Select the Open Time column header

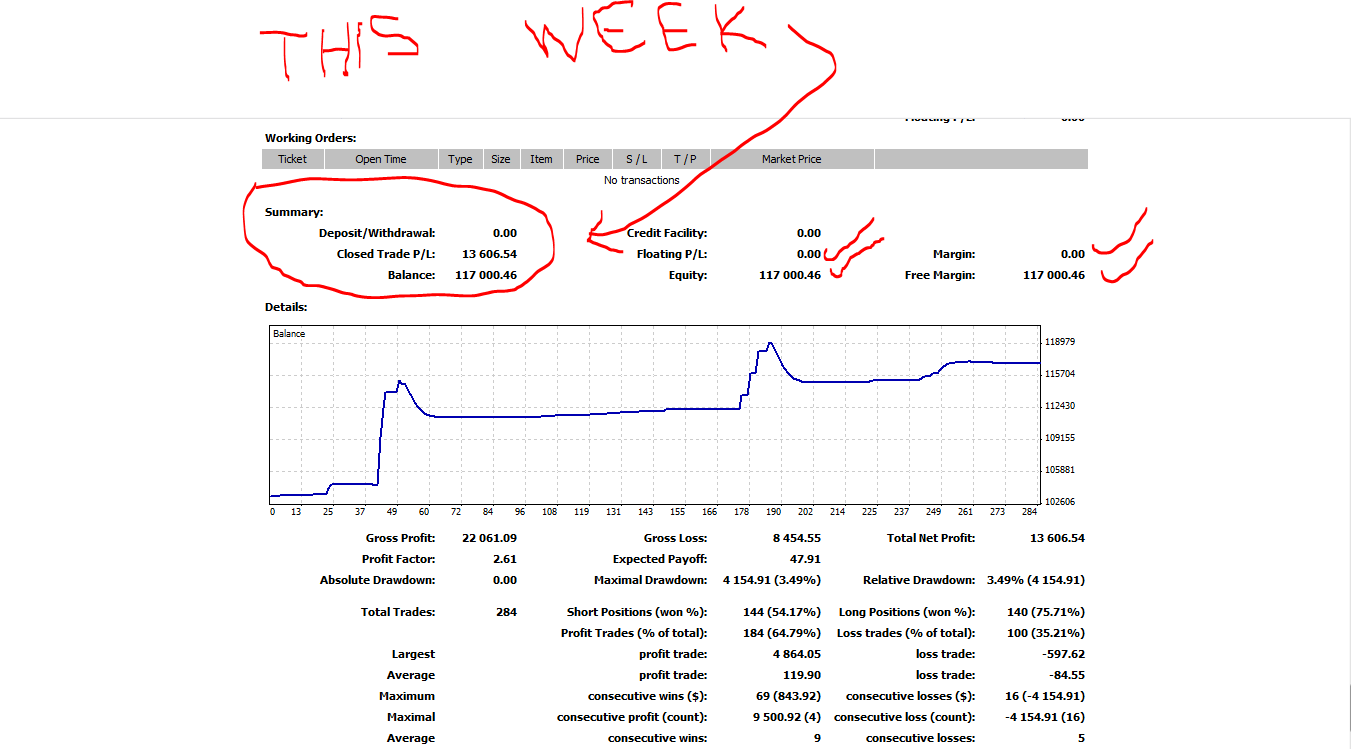point(381,159)
